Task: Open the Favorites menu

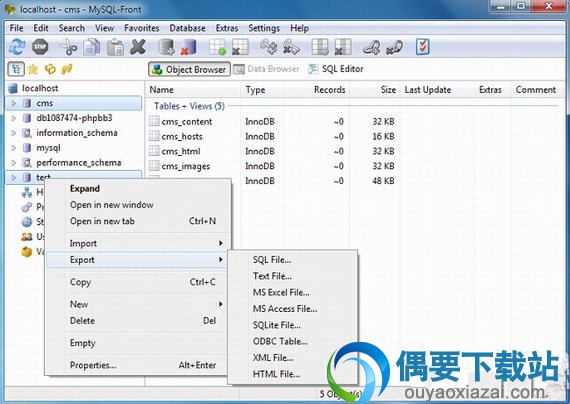Action: point(141,28)
